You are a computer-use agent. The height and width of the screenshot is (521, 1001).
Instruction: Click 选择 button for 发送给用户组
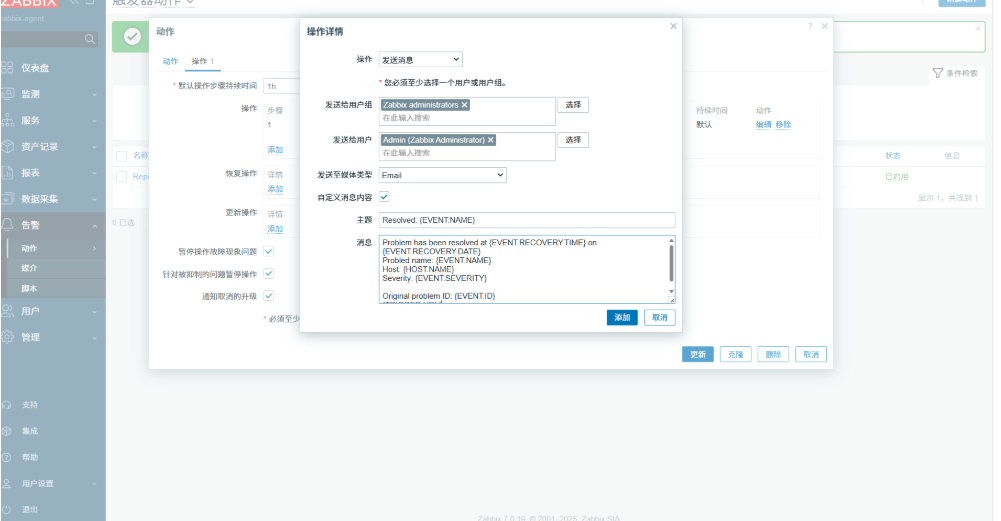tap(573, 105)
